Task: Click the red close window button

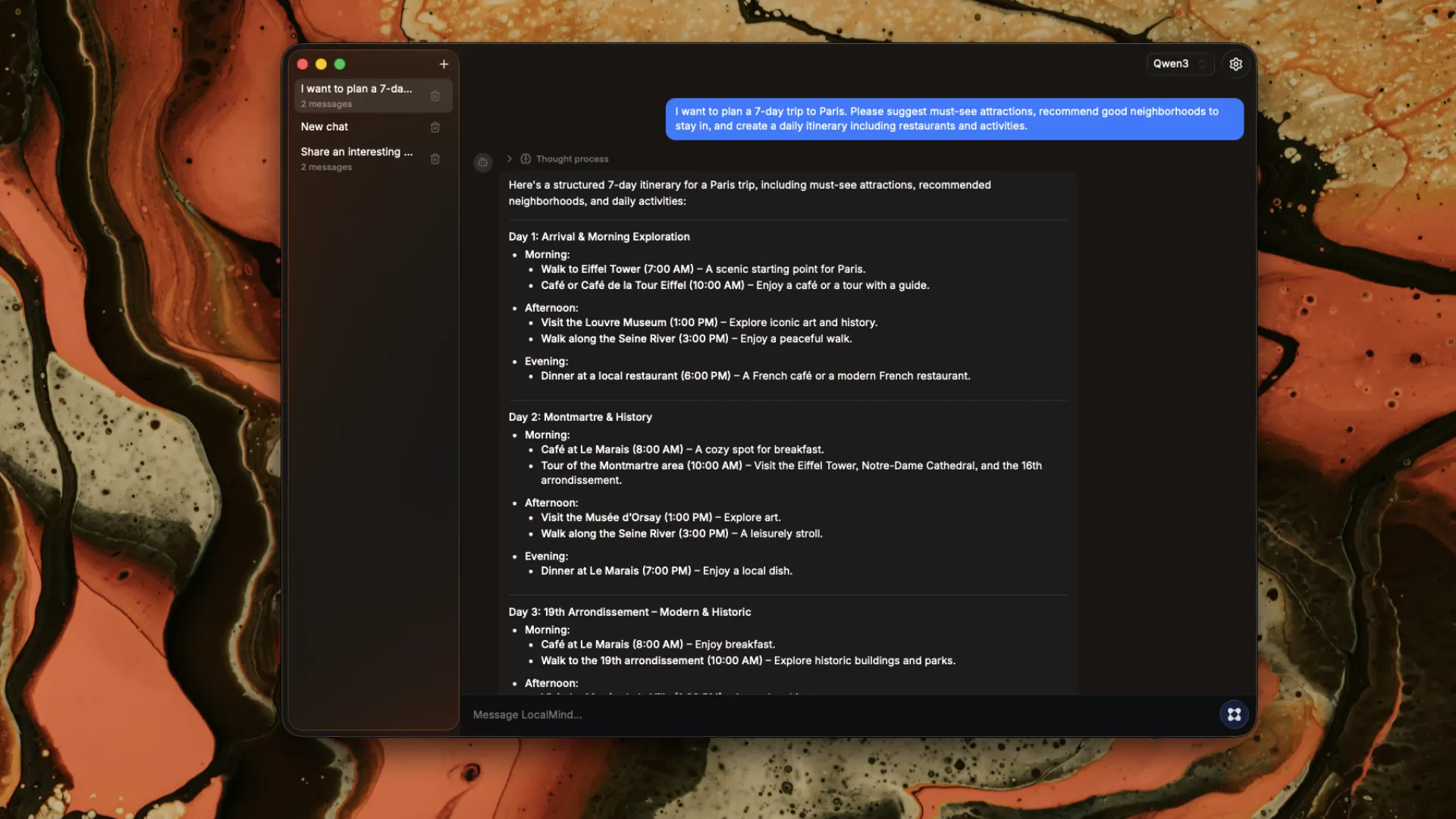Action: [x=303, y=64]
